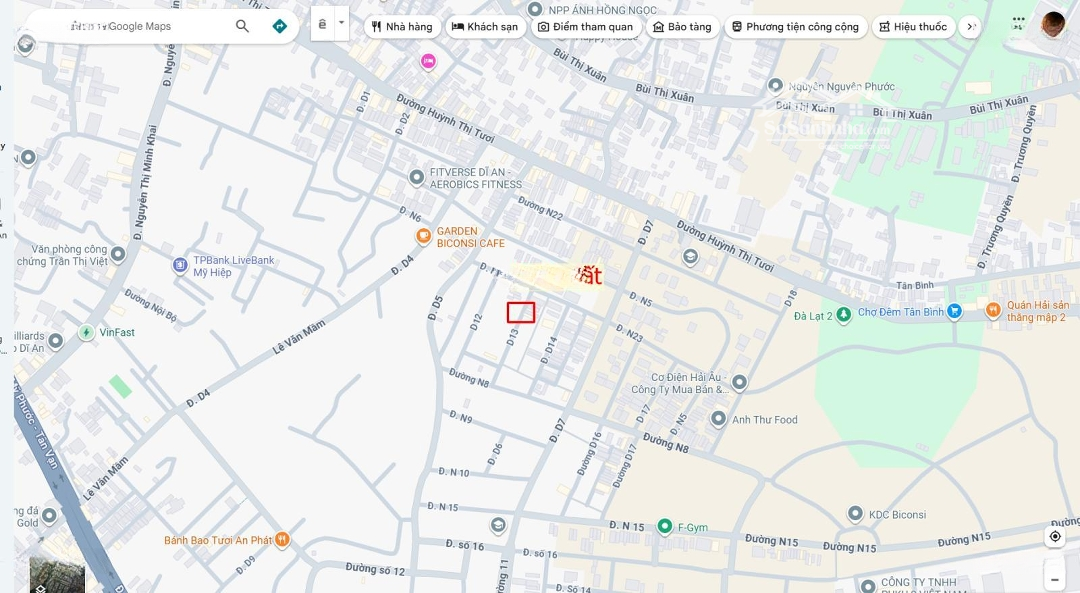Zoom out using the minus button
The height and width of the screenshot is (593, 1080).
1055,579
